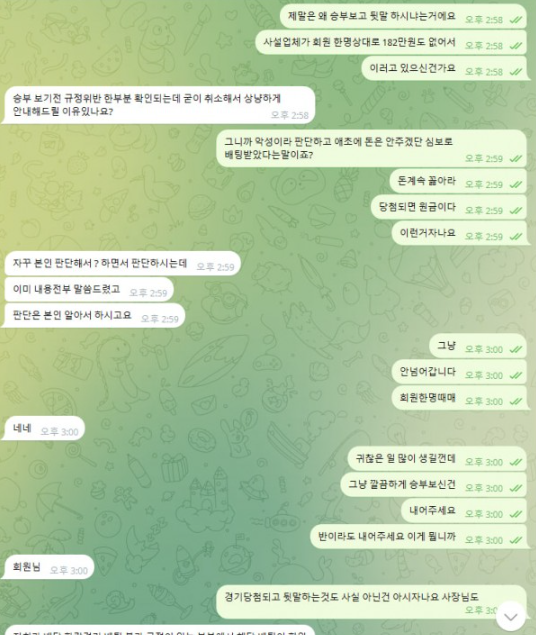Click '이미 내용전부 말씀드렸고' message bubble
Viewport: 536px width, 635px height.
point(88,290)
